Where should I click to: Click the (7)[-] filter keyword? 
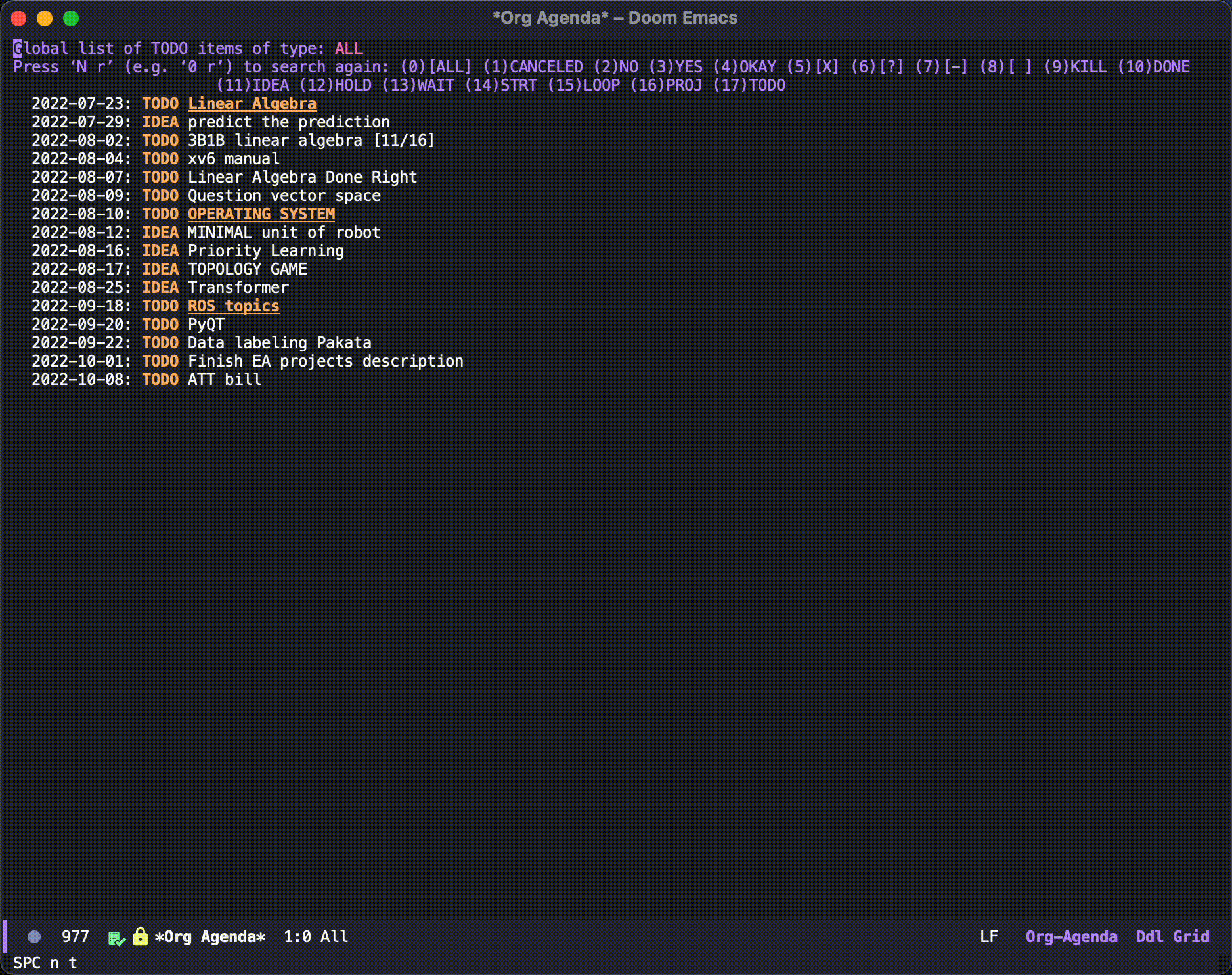[x=942, y=67]
